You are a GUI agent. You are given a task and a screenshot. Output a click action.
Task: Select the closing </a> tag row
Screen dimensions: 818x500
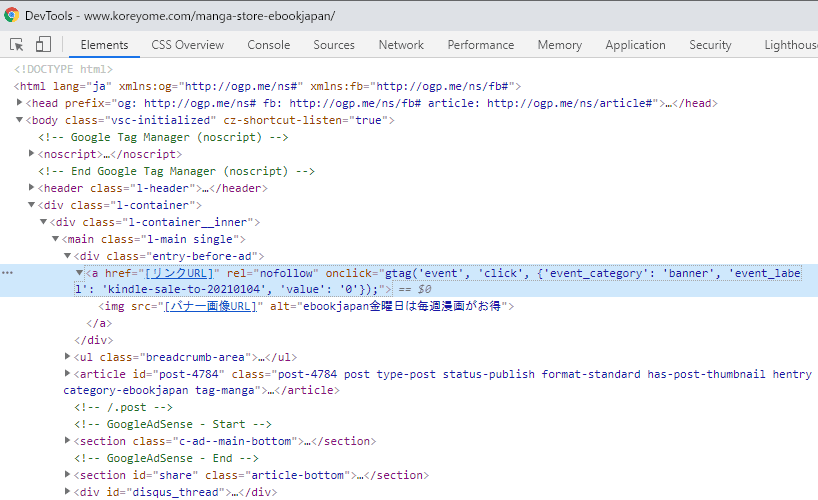99,324
